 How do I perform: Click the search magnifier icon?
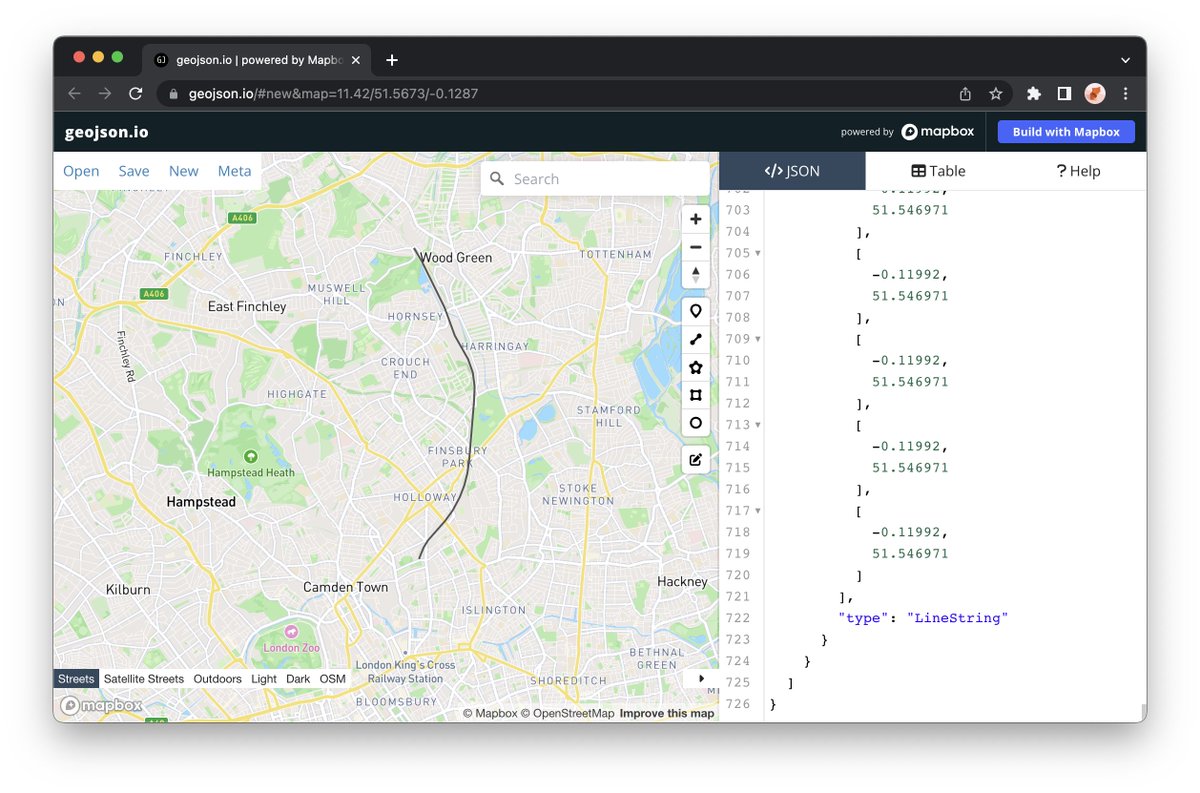pos(497,179)
